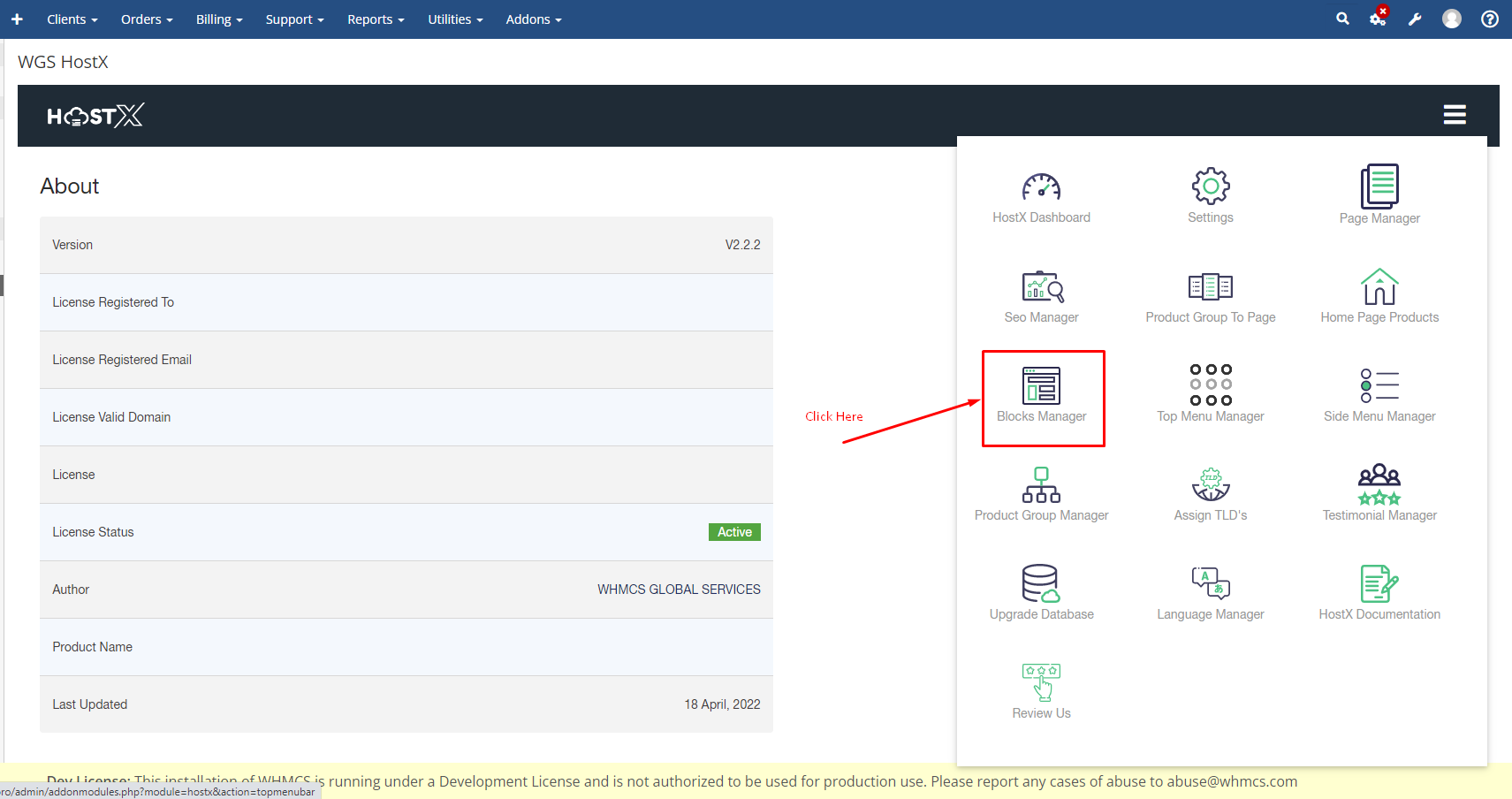The height and width of the screenshot is (799, 1512).
Task: Open the help question mark icon
Action: (1490, 19)
